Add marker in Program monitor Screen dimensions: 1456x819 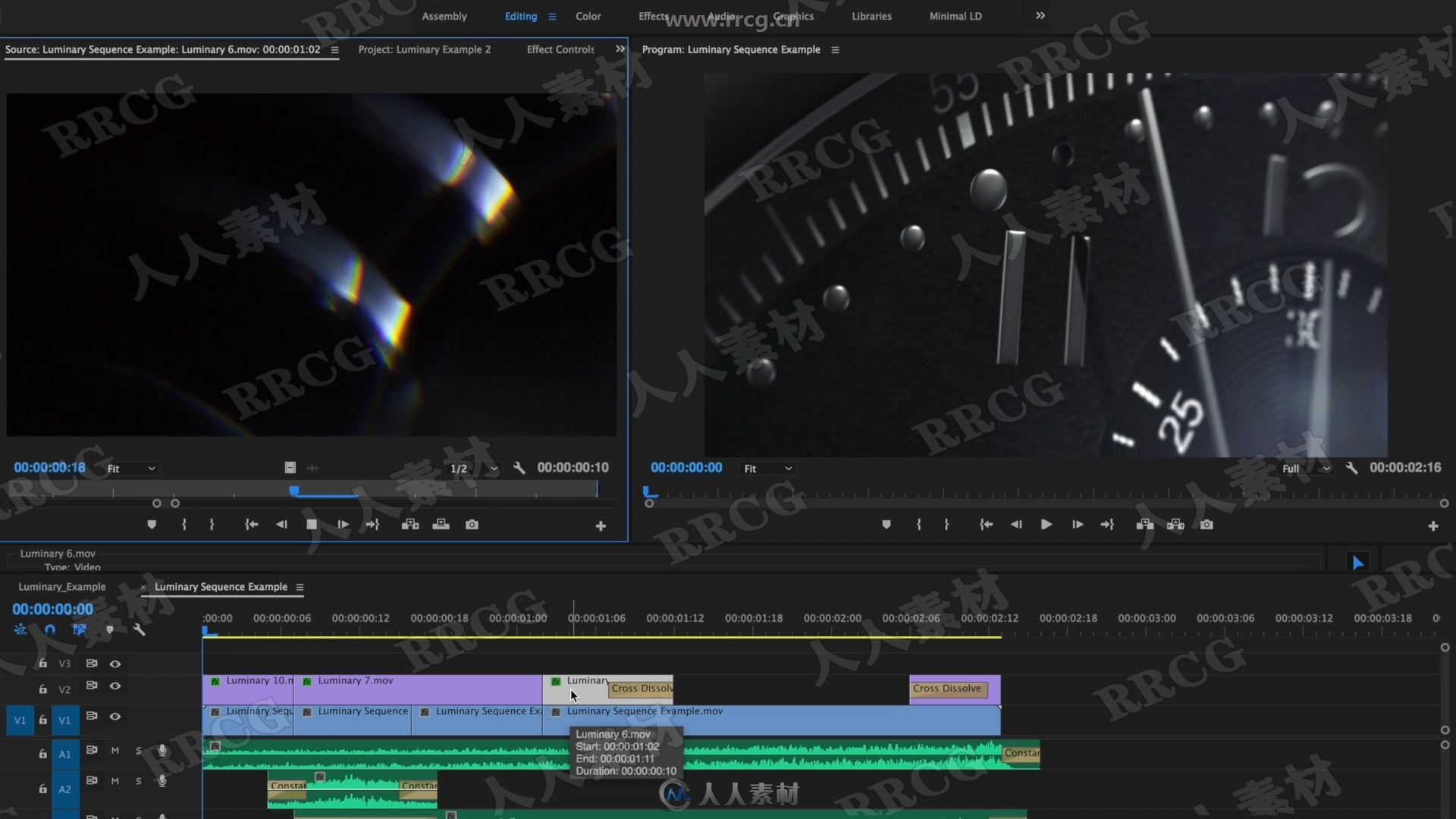point(886,525)
